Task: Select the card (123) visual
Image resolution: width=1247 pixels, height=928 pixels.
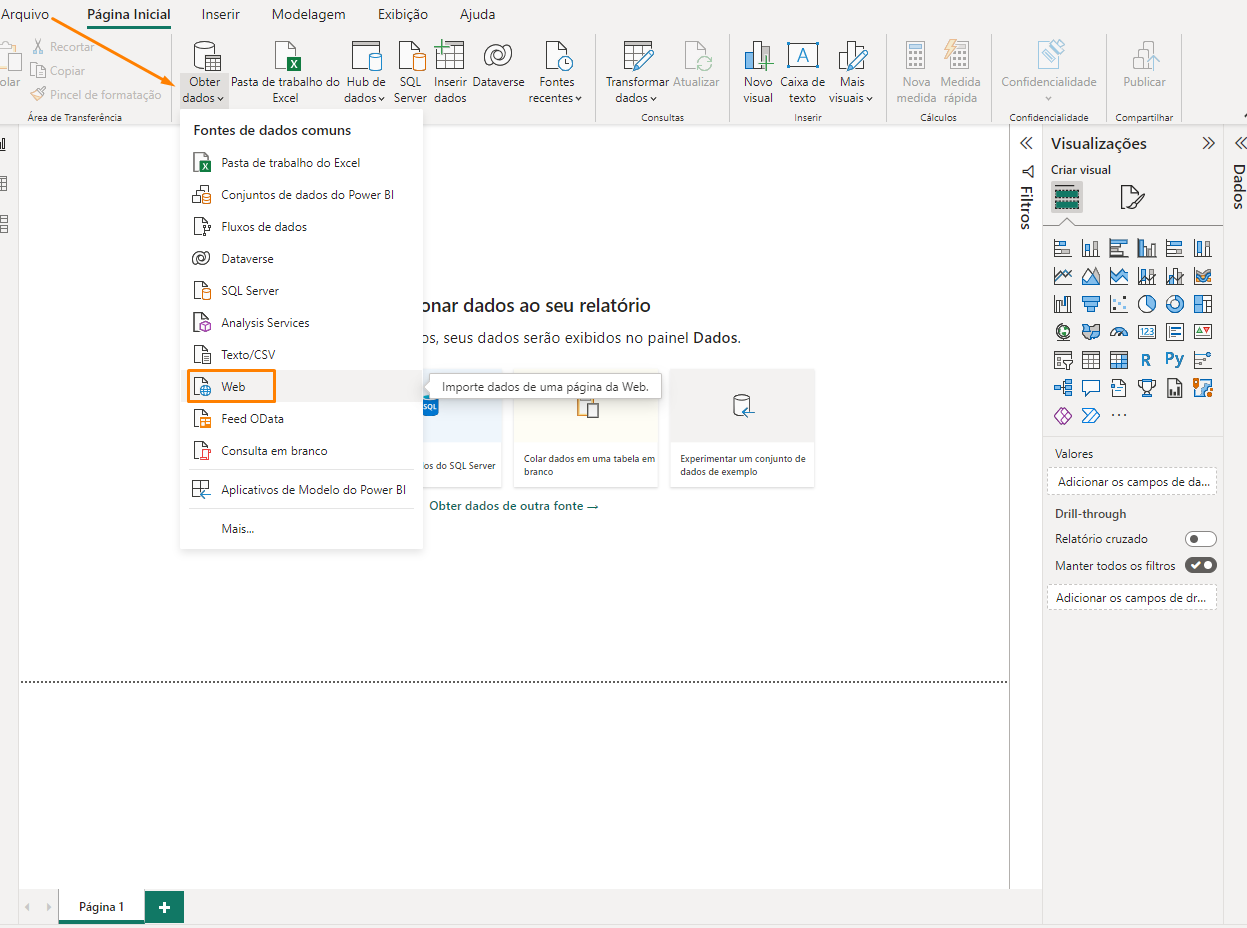Action: 1147,332
